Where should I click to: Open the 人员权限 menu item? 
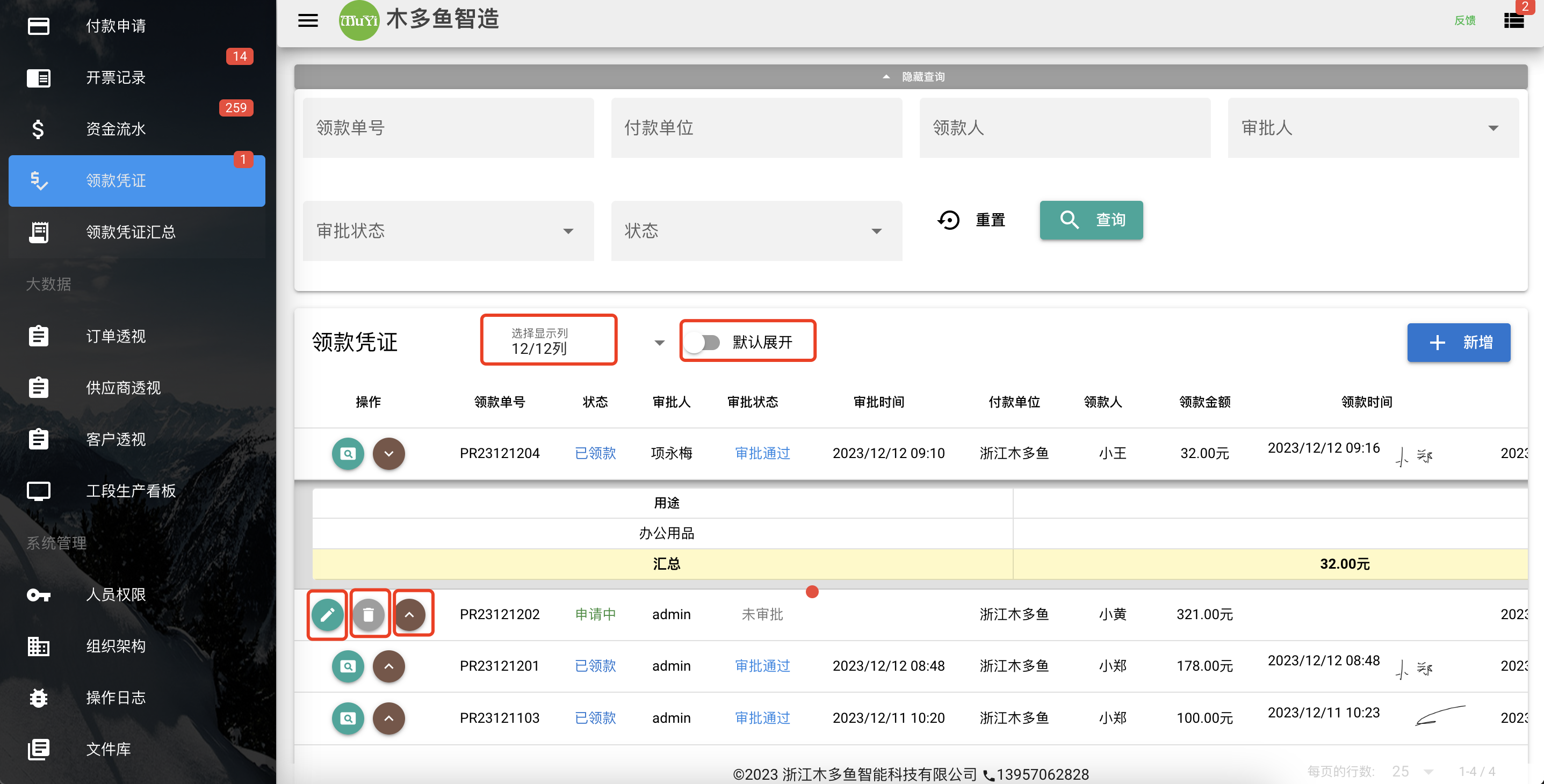[136, 595]
